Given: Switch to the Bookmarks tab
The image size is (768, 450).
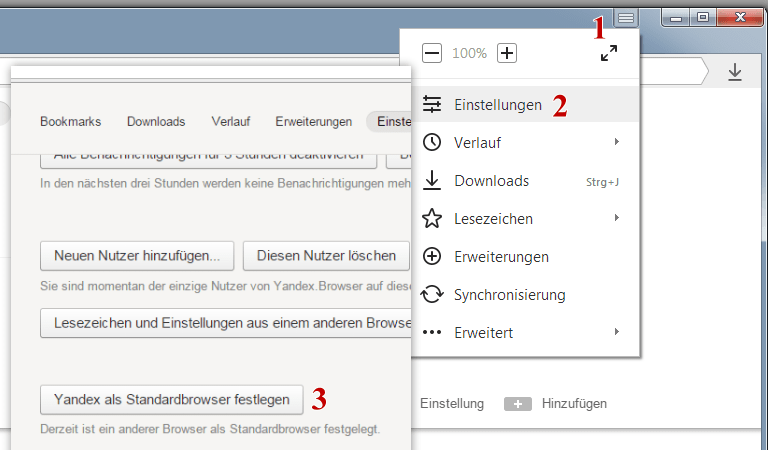Looking at the screenshot, I should pyautogui.click(x=71, y=121).
